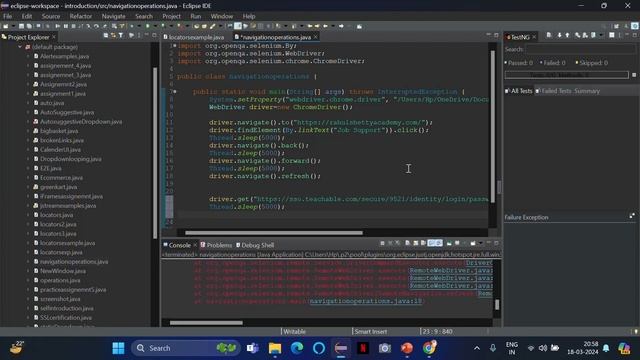This screenshot has width=640, height=360.
Task: Open the Navigate menu
Action: point(113,16)
